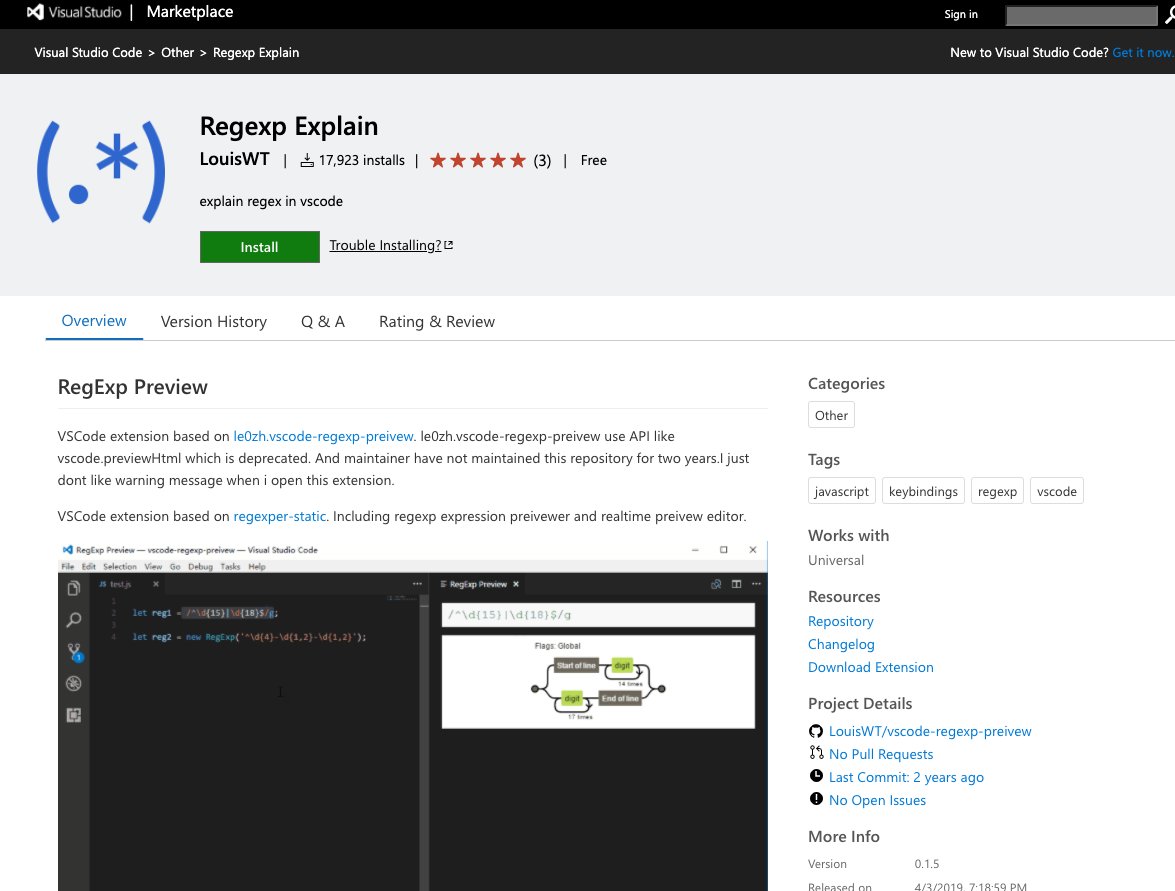Open the Q & A tab
The width and height of the screenshot is (1175, 891).
pyautogui.click(x=322, y=321)
